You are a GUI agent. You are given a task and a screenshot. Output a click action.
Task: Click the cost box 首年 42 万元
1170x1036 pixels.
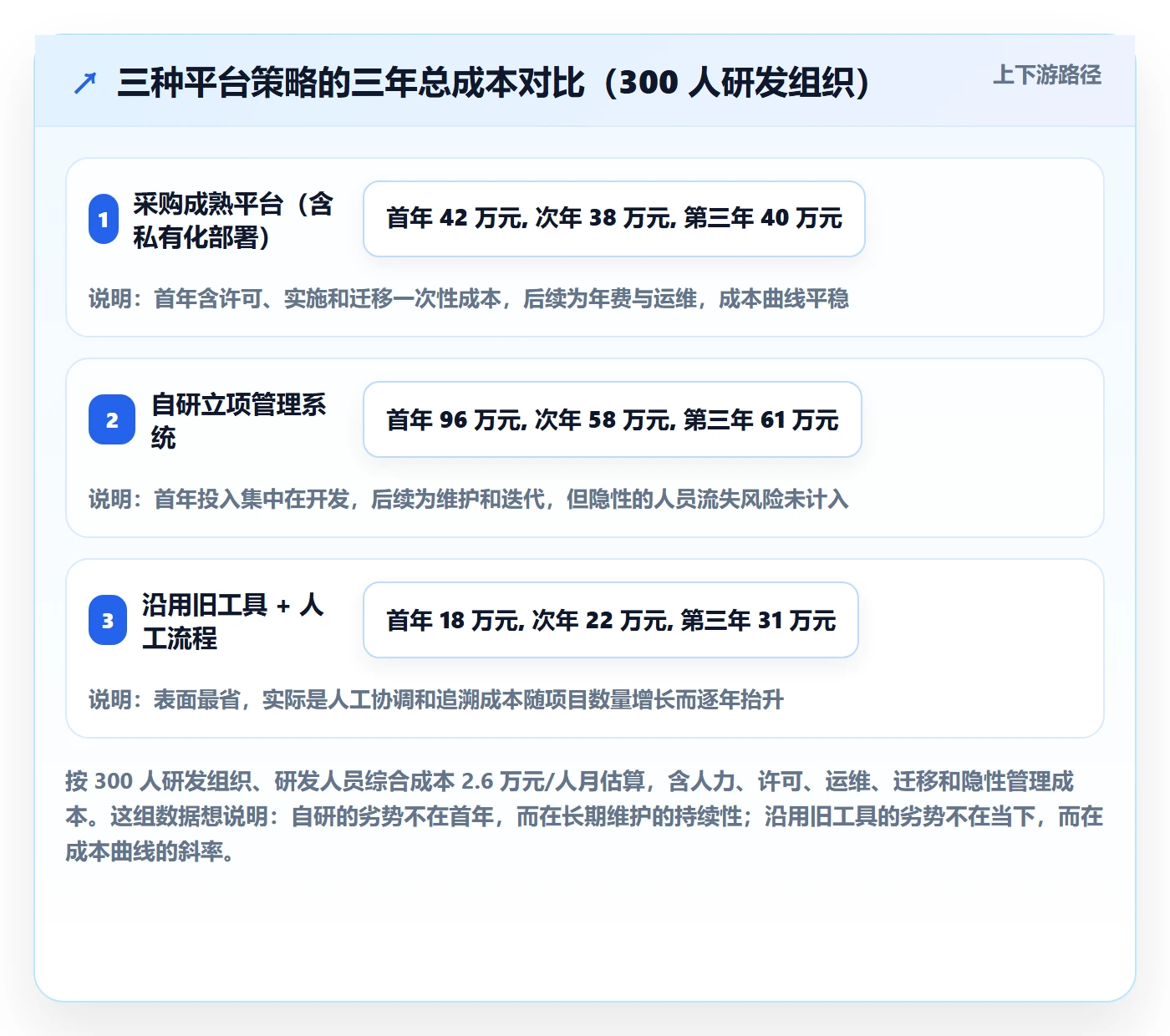coord(614,219)
